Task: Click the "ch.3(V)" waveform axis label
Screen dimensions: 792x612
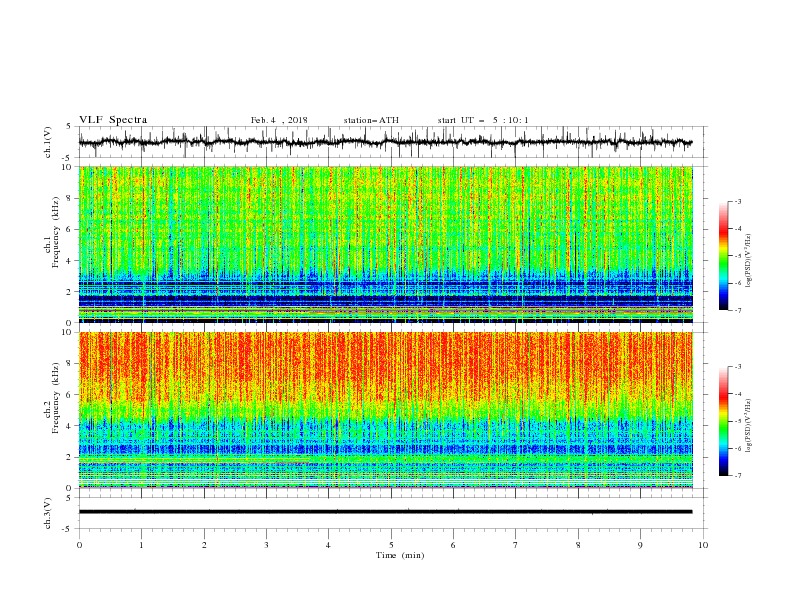Action: coord(48,513)
